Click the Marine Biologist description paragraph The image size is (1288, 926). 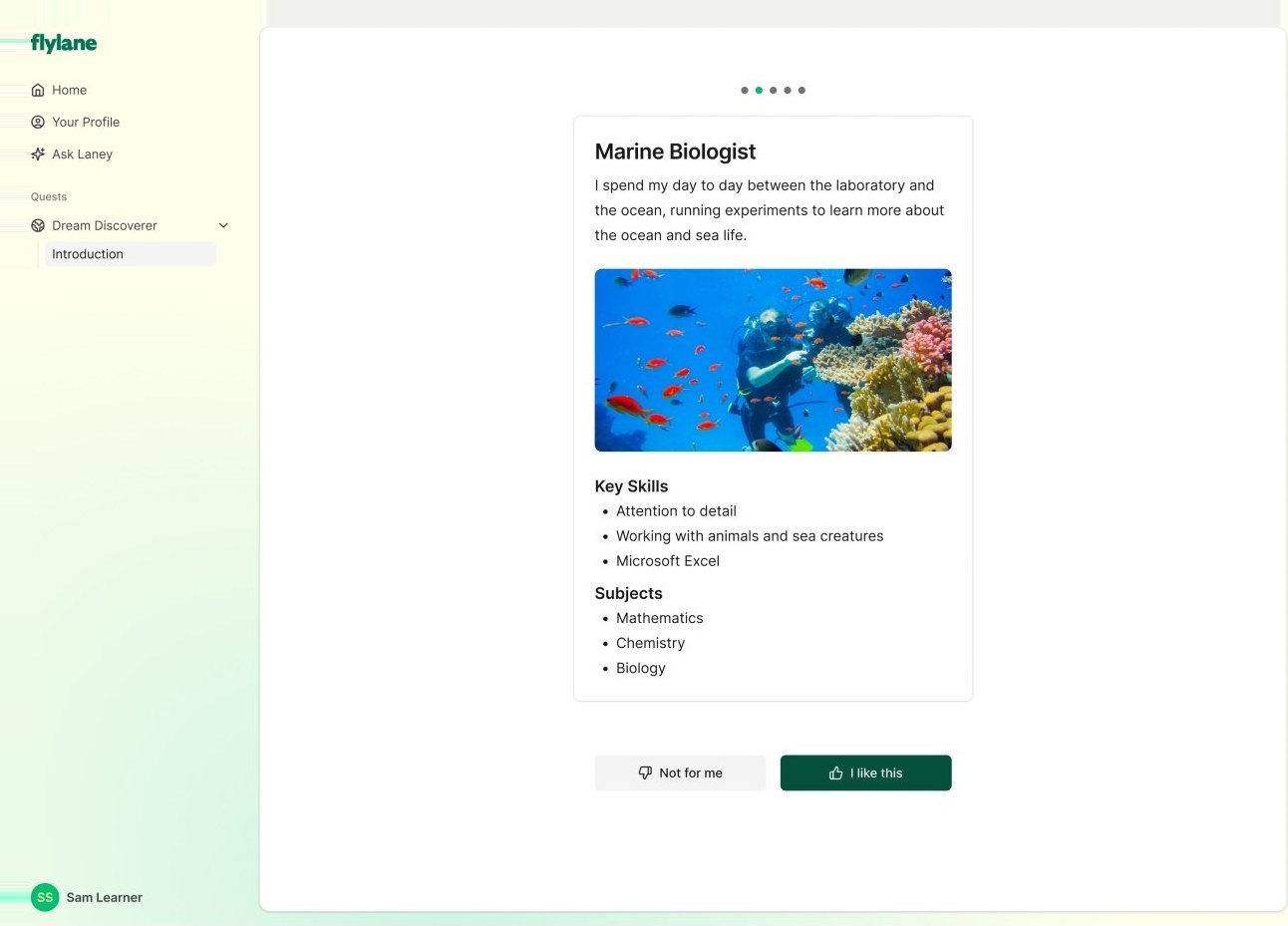(x=770, y=210)
